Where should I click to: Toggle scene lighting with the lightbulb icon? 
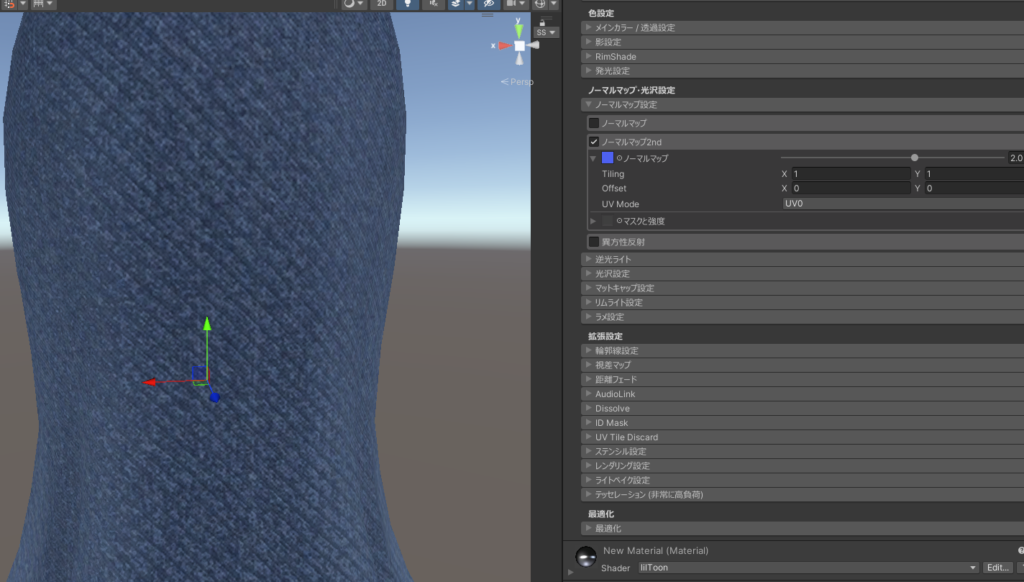(407, 4)
